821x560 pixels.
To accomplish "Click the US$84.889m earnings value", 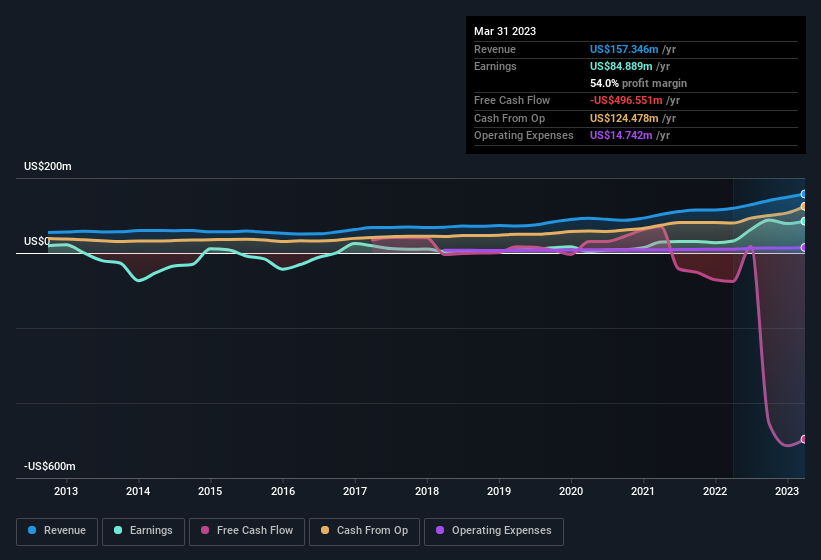I will (x=621, y=66).
